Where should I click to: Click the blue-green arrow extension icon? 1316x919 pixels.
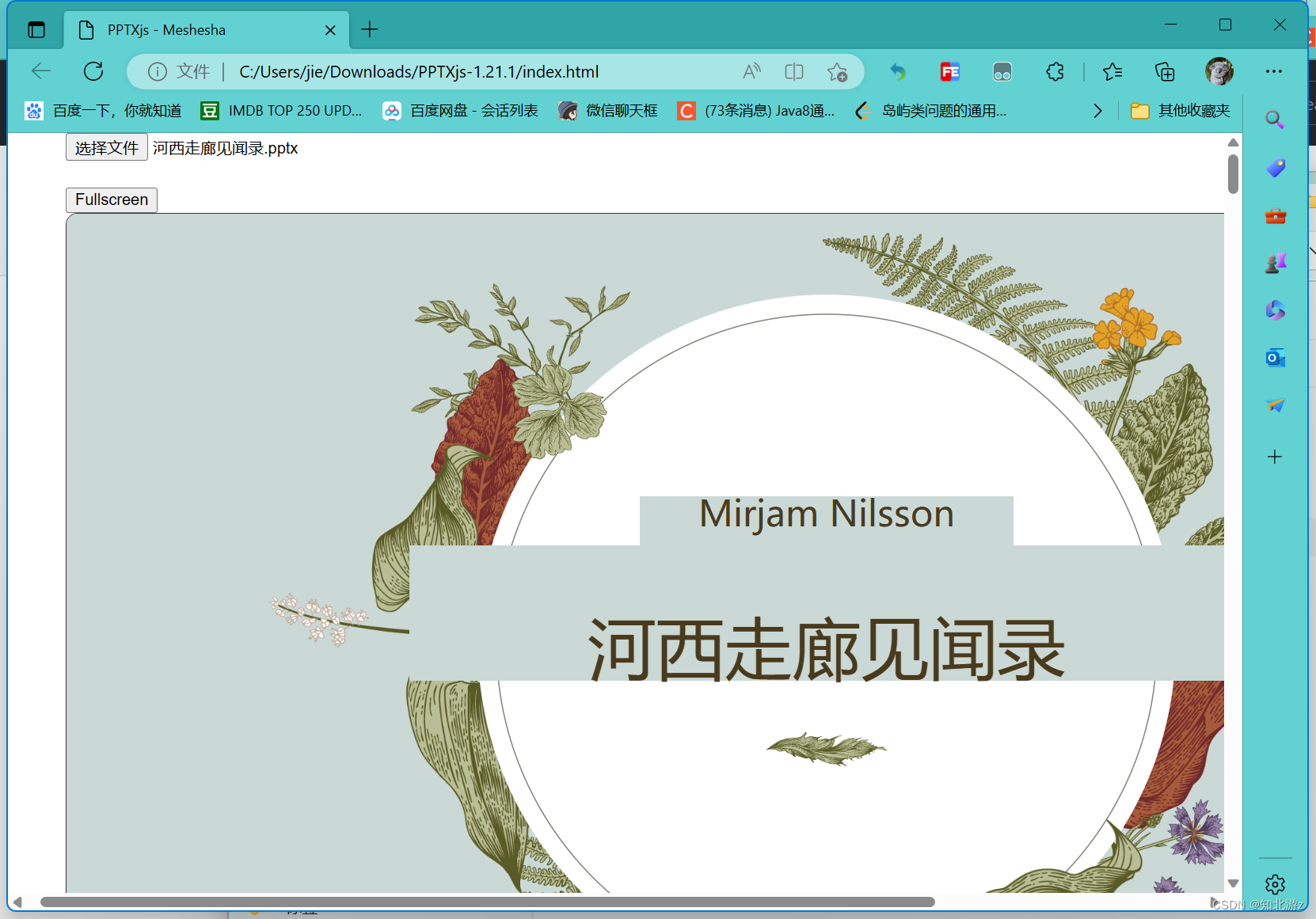[x=897, y=72]
